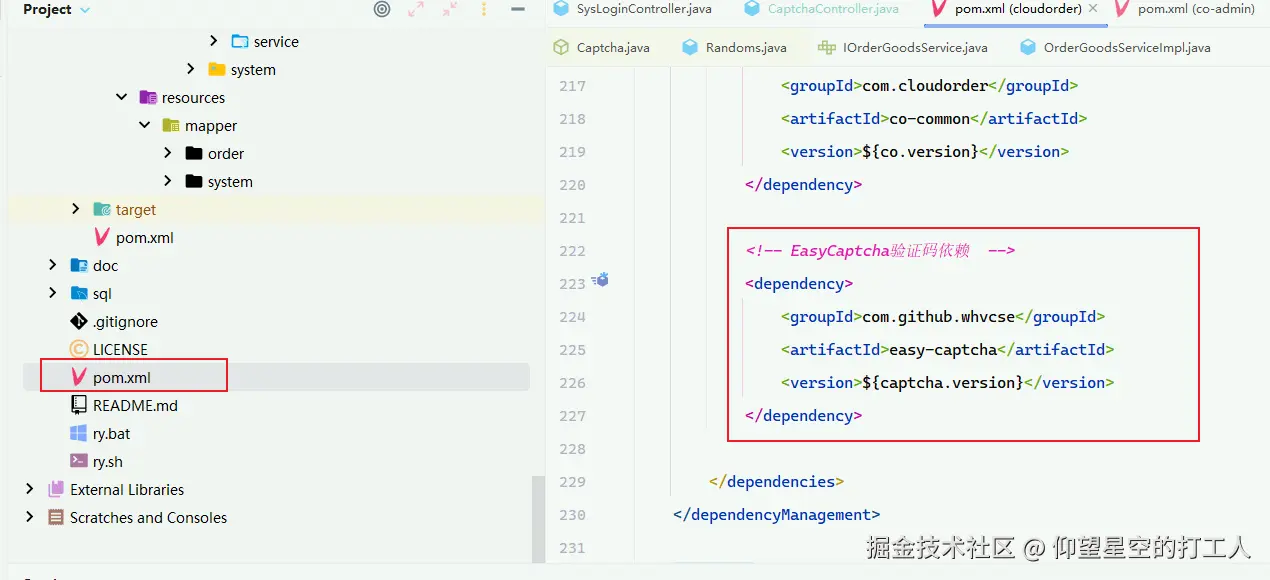Click the External Libraries icon
Screen dimensions: 1270x580
(x=56, y=489)
